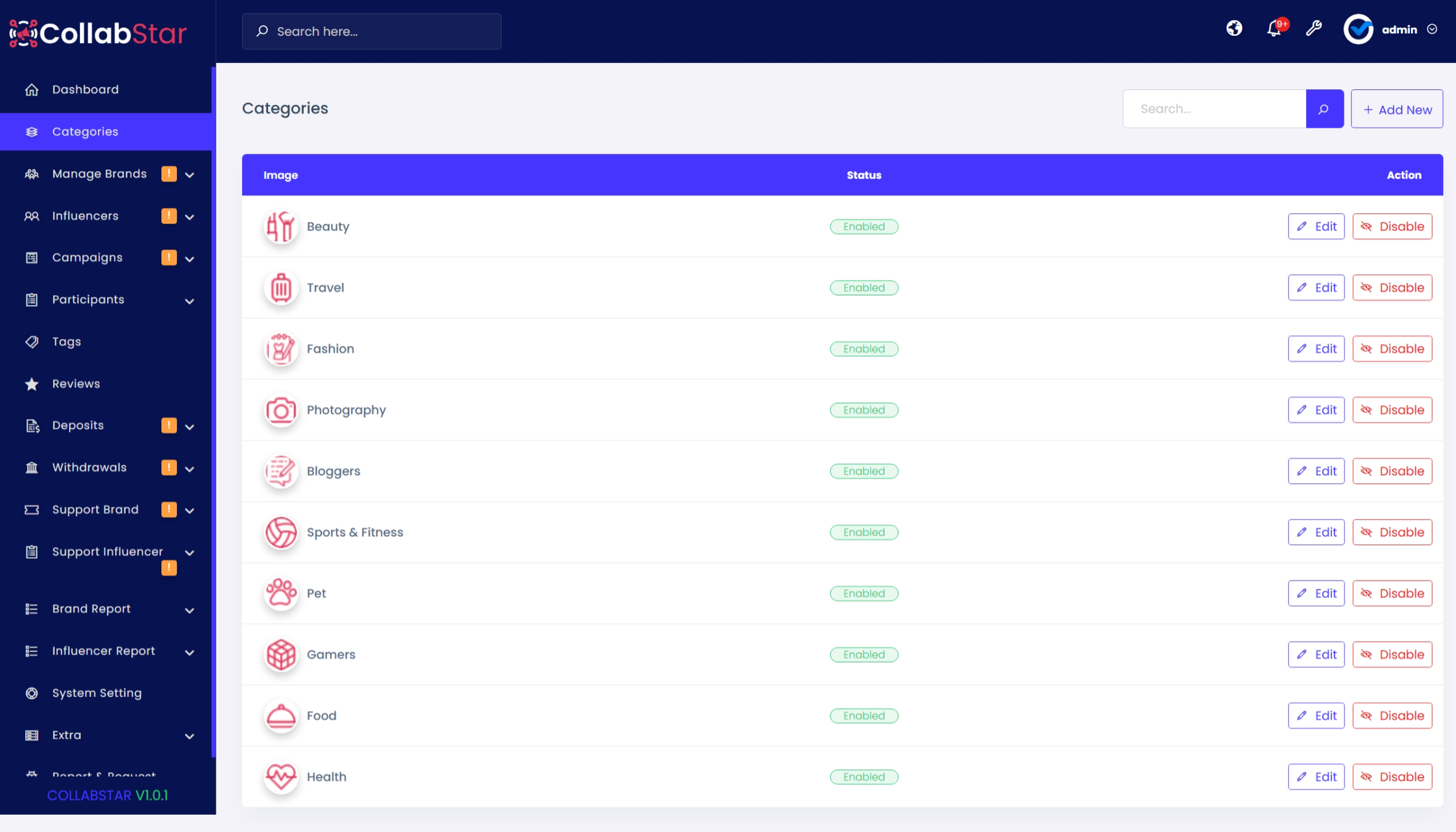Click the Gamers cube icon
Viewport: 1456px width, 832px height.
[281, 655]
